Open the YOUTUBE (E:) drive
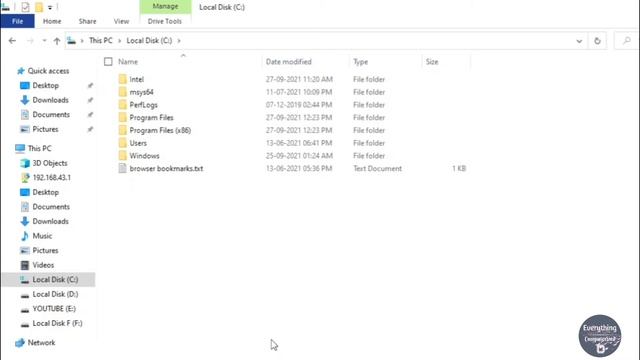The image size is (640, 360). pos(54,309)
